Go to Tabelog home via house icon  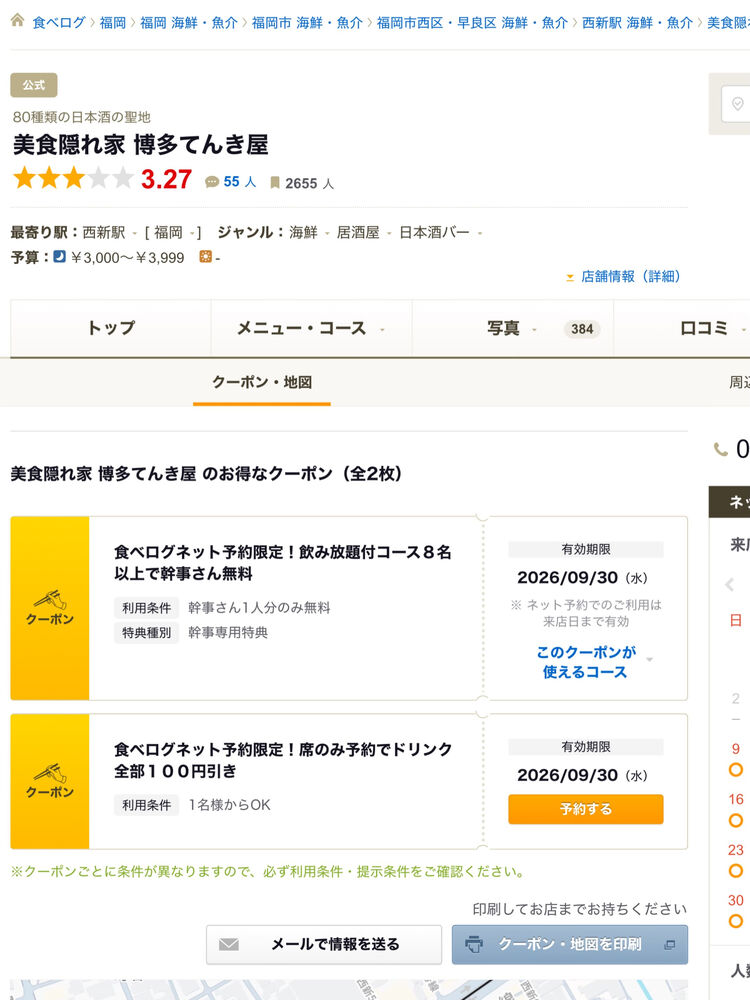pos(18,20)
